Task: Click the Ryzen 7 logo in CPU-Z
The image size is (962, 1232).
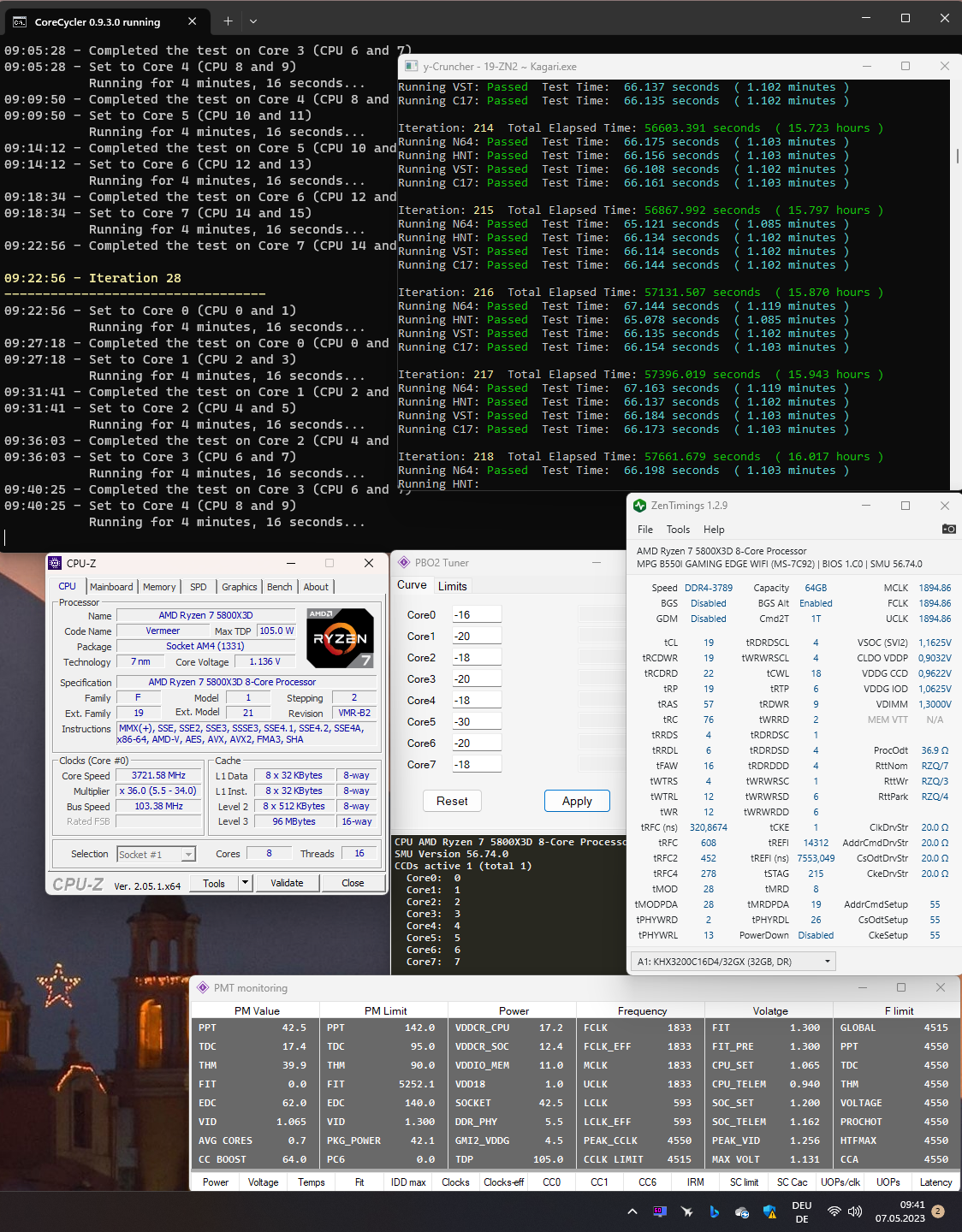Action: (340, 638)
